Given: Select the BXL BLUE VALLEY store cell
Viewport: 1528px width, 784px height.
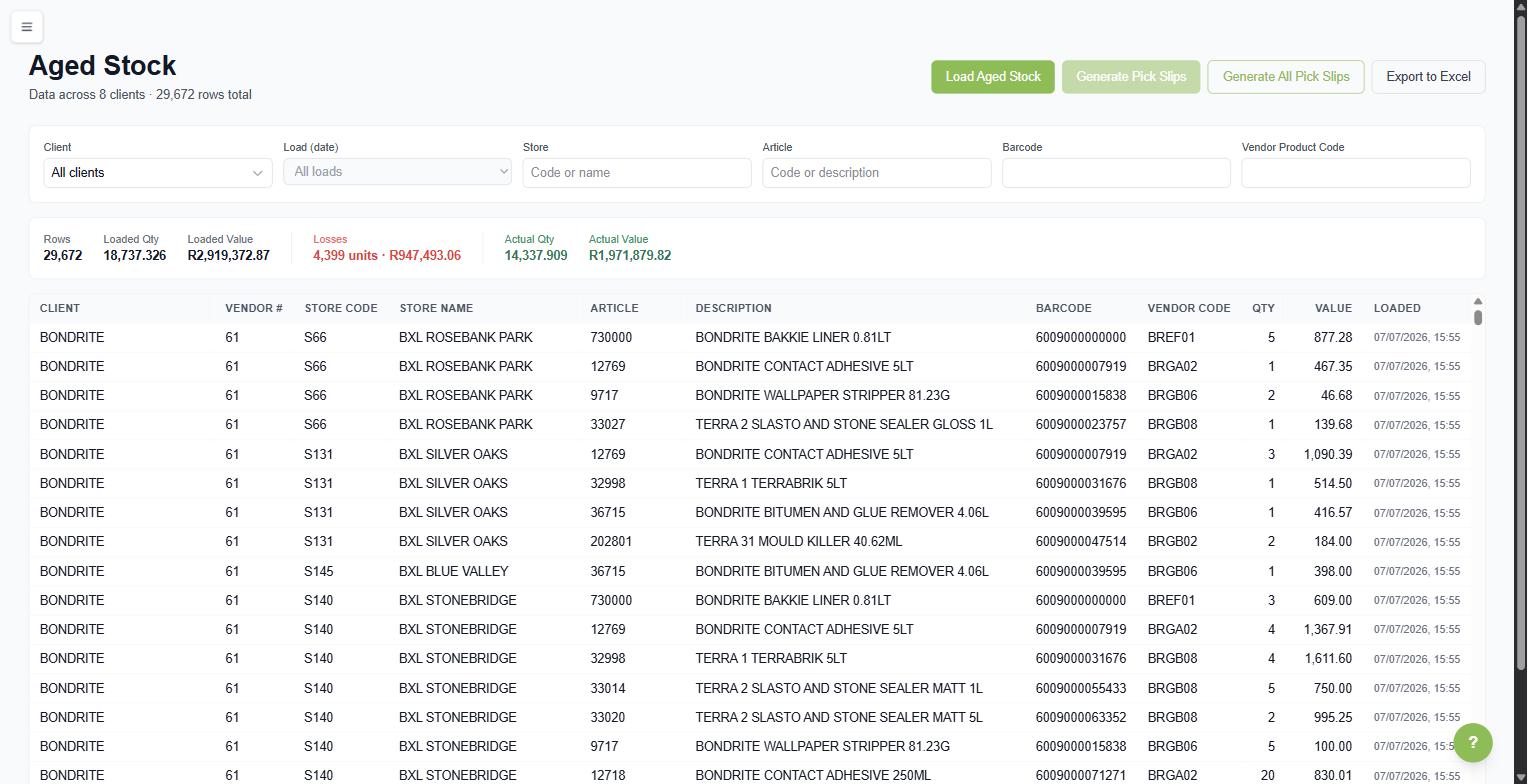Looking at the screenshot, I should (454, 571).
